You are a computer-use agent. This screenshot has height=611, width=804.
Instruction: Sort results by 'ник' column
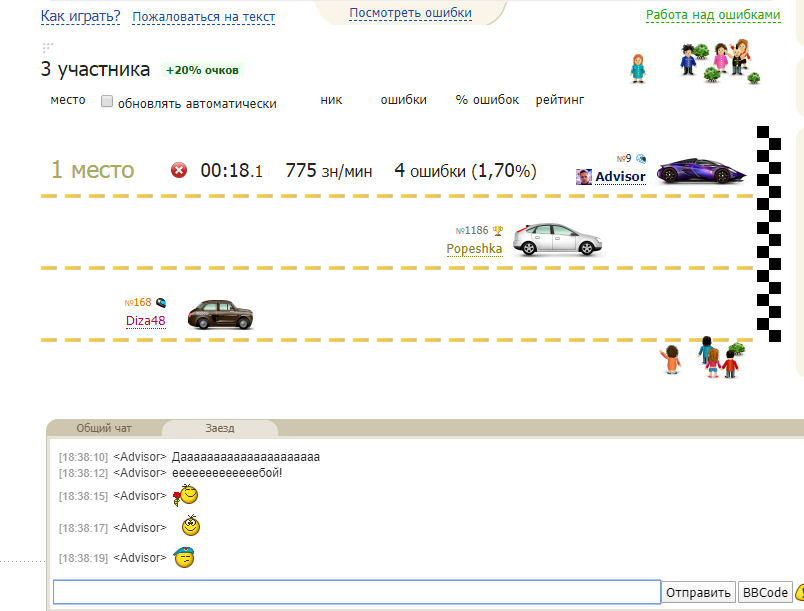pos(331,100)
